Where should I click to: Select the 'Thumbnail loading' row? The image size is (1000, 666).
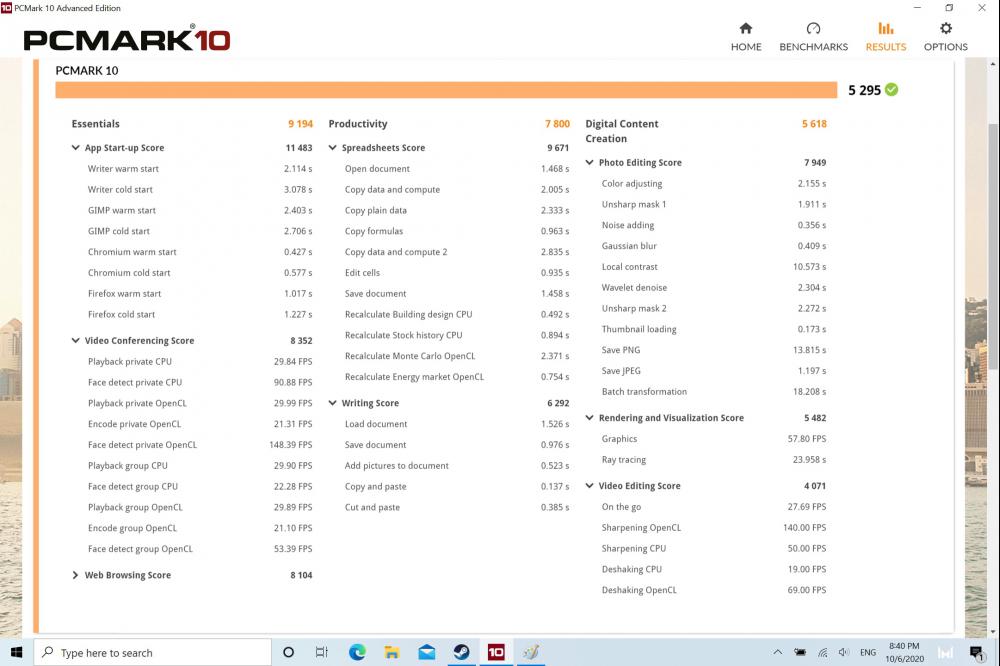click(x=714, y=329)
